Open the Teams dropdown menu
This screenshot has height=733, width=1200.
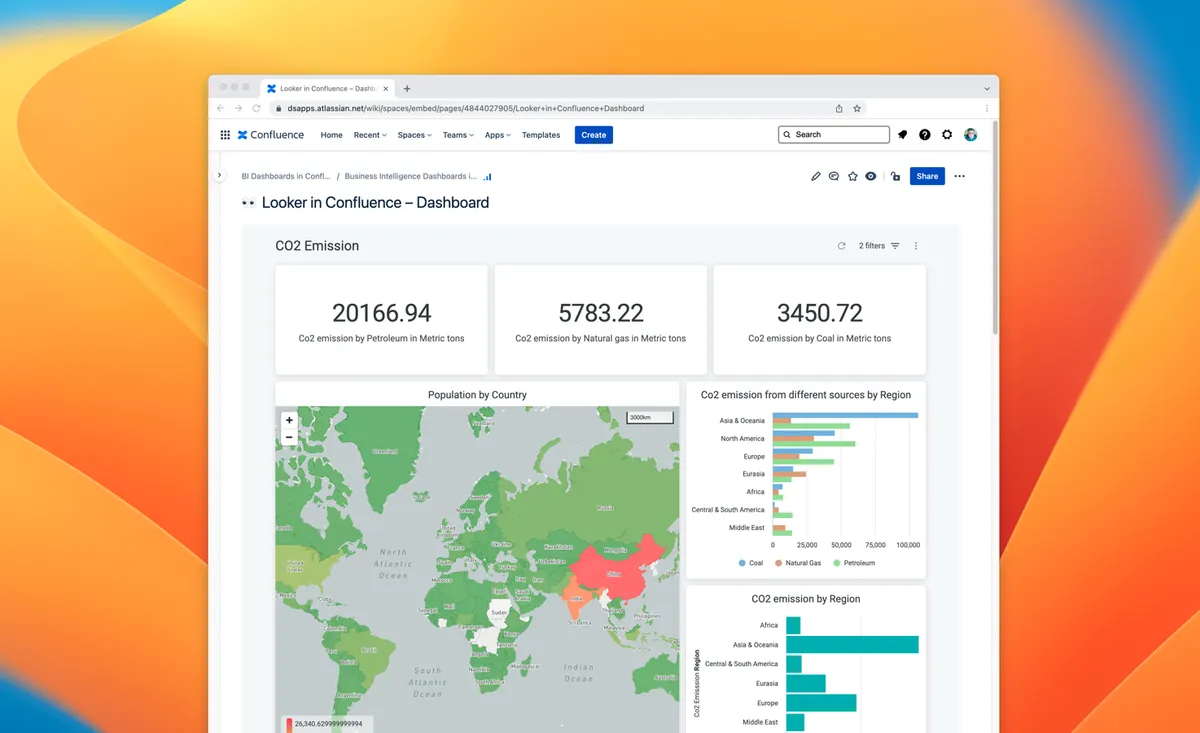coord(458,135)
